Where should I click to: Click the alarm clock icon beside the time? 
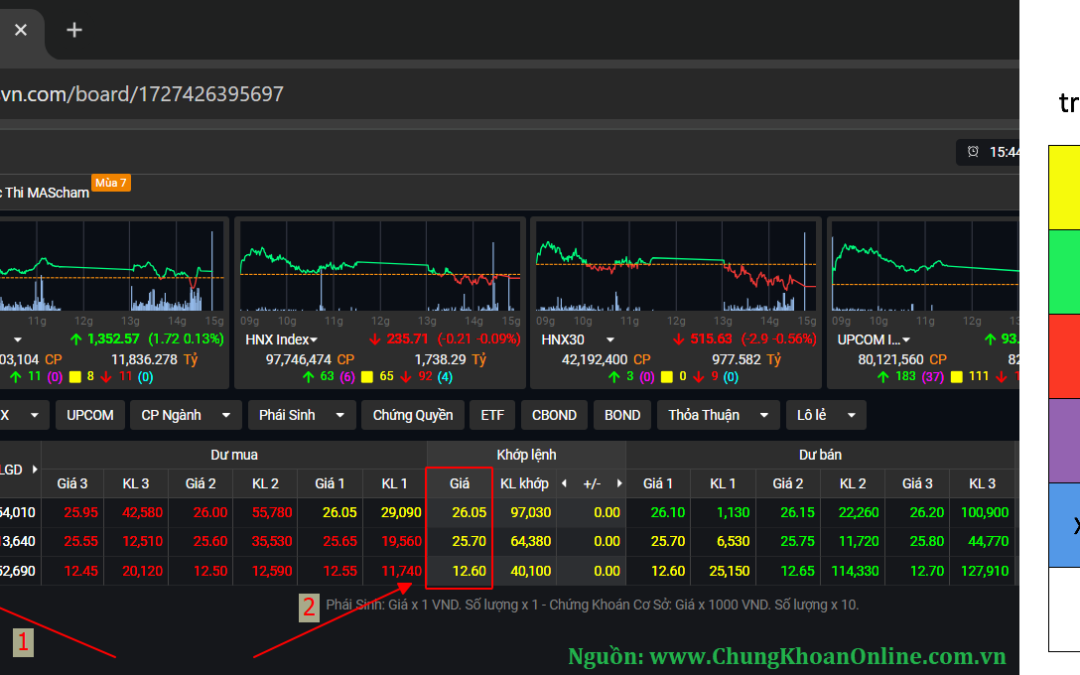click(x=972, y=152)
